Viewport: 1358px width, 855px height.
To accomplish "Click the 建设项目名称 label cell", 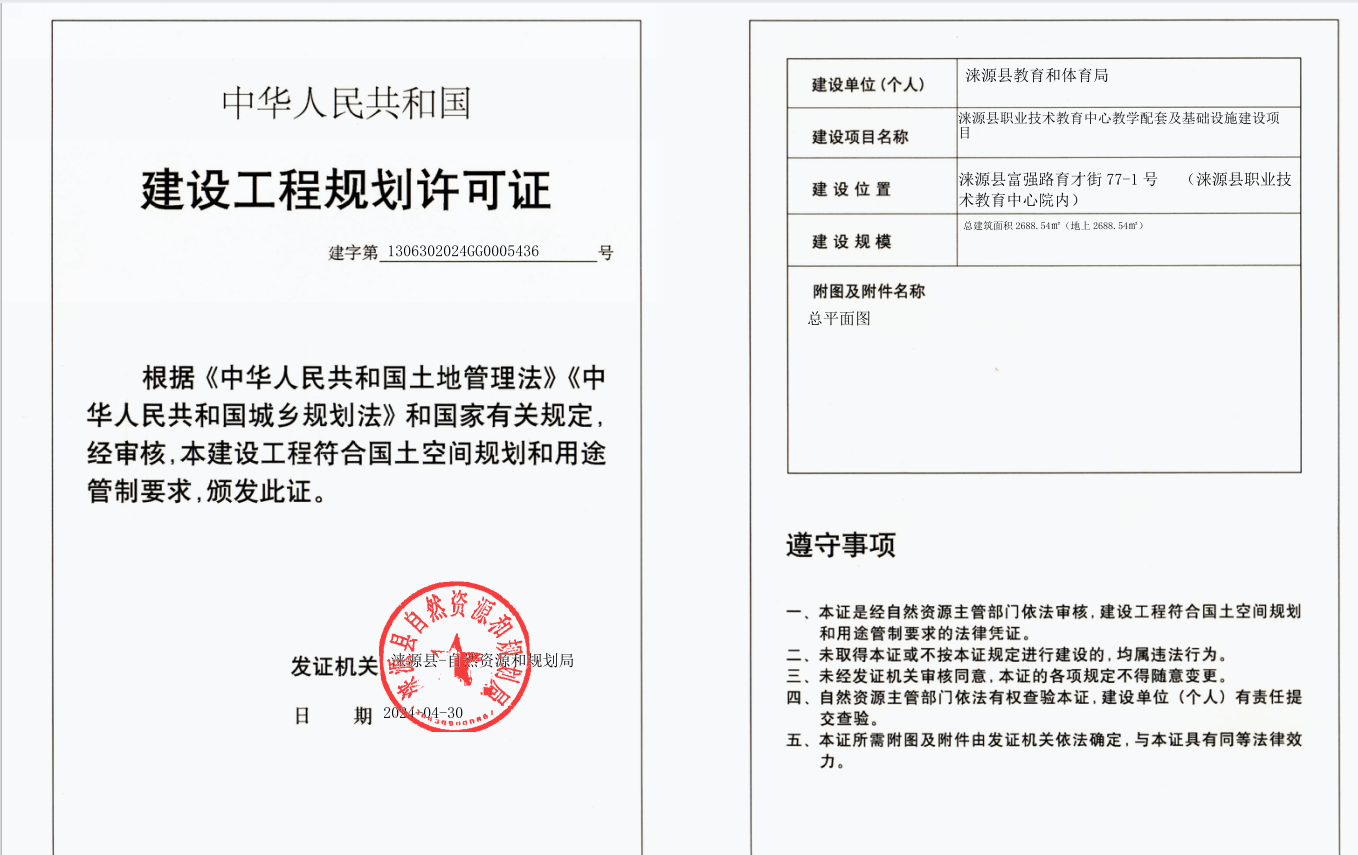I will 860,137.
